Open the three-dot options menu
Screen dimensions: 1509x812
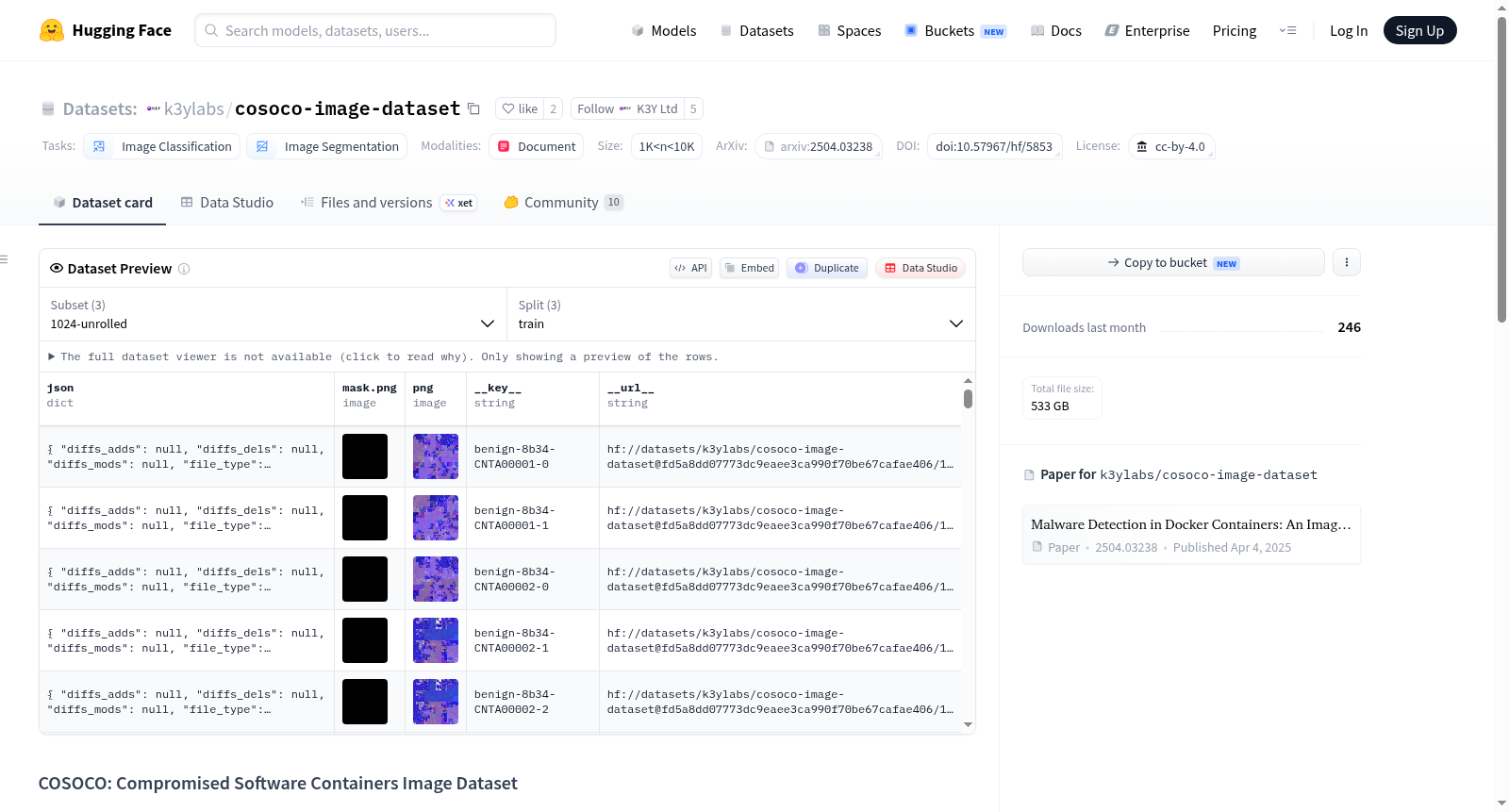[1347, 262]
